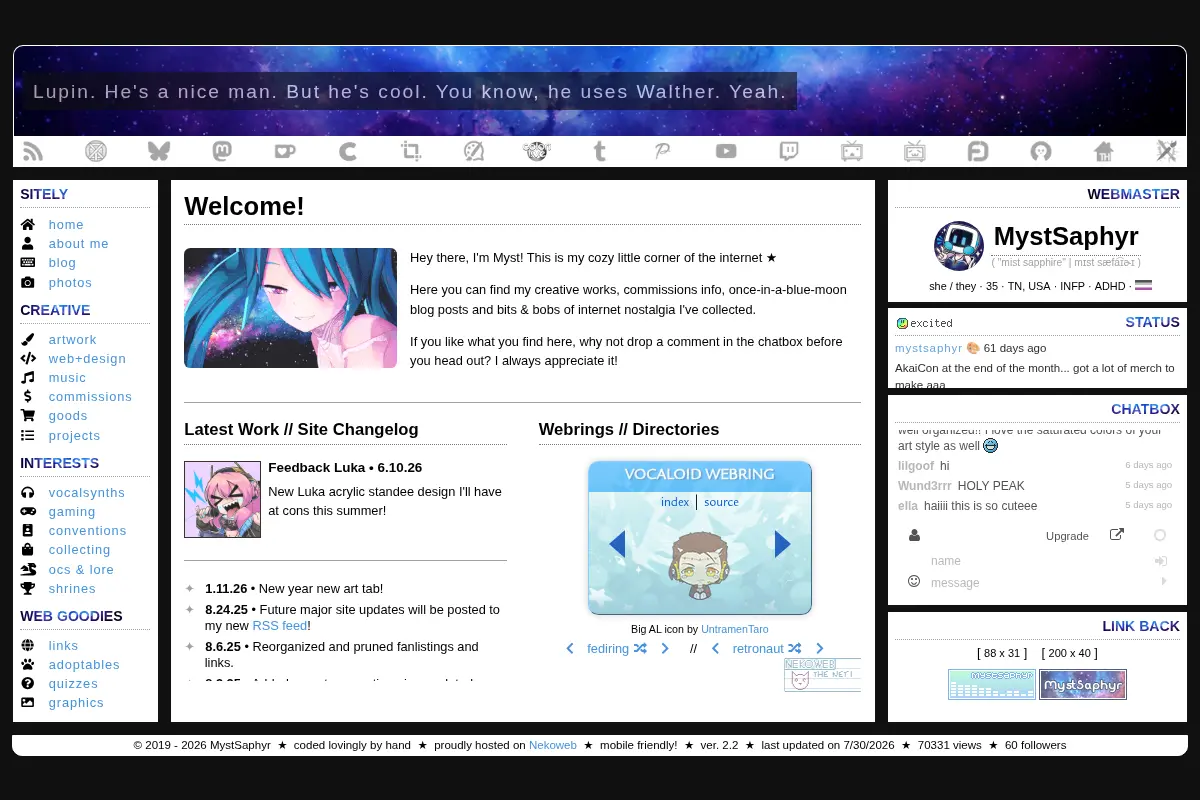
Task: Click fediring previous chevron
Action: (570, 648)
